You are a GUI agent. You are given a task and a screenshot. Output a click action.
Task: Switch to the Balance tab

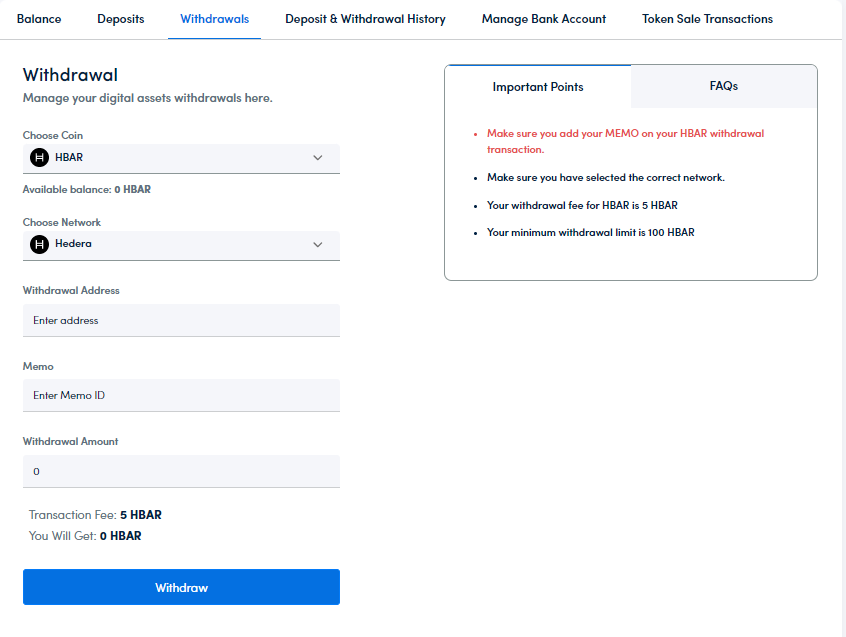point(39,19)
